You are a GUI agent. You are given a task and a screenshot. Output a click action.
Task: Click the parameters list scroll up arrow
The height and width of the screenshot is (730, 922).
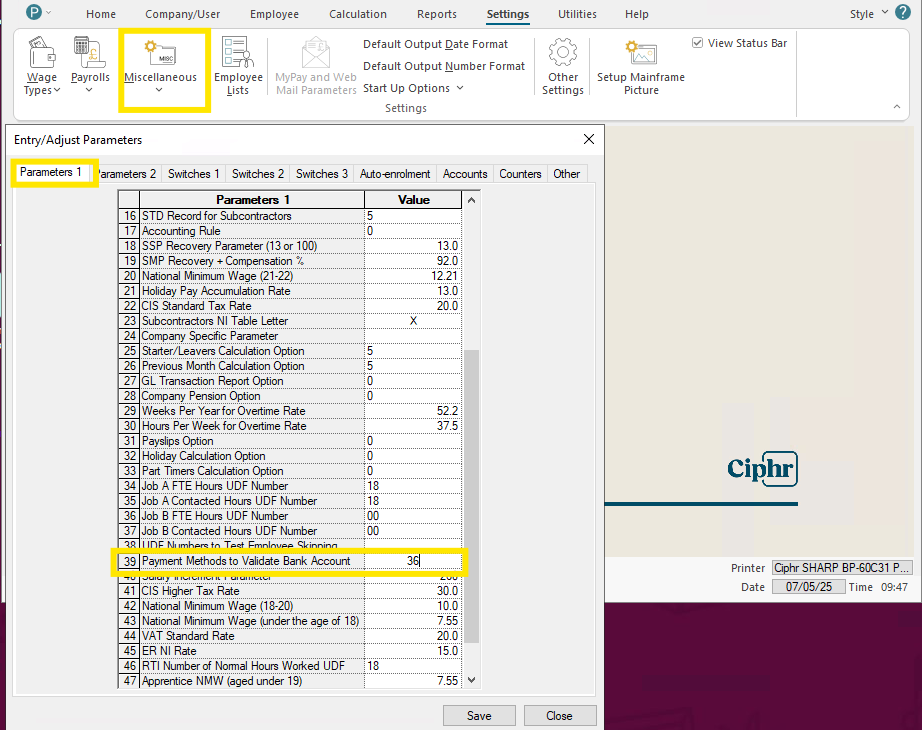pos(471,200)
